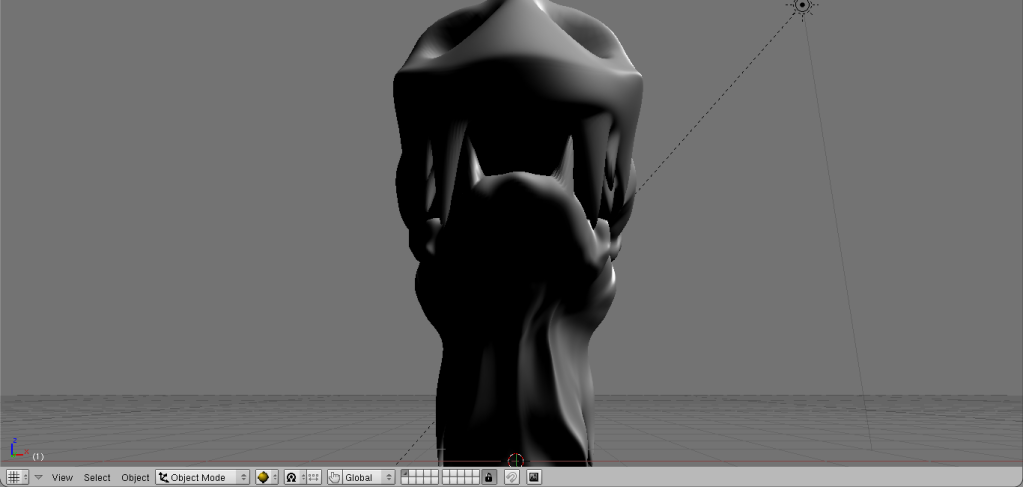Image resolution: width=1023 pixels, height=487 pixels.
Task: Toggle the 3D manipulator hand button
Action: 335,478
